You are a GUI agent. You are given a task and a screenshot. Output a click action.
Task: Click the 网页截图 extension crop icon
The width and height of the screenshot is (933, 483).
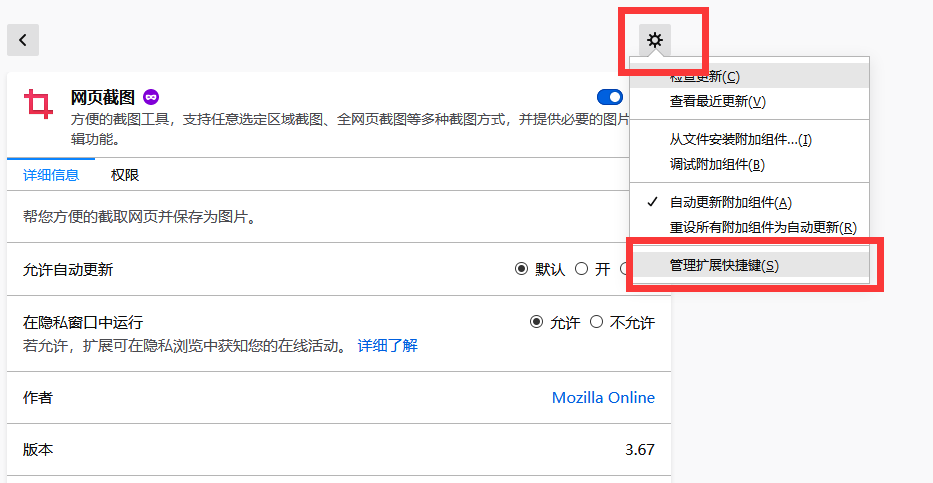(38, 104)
